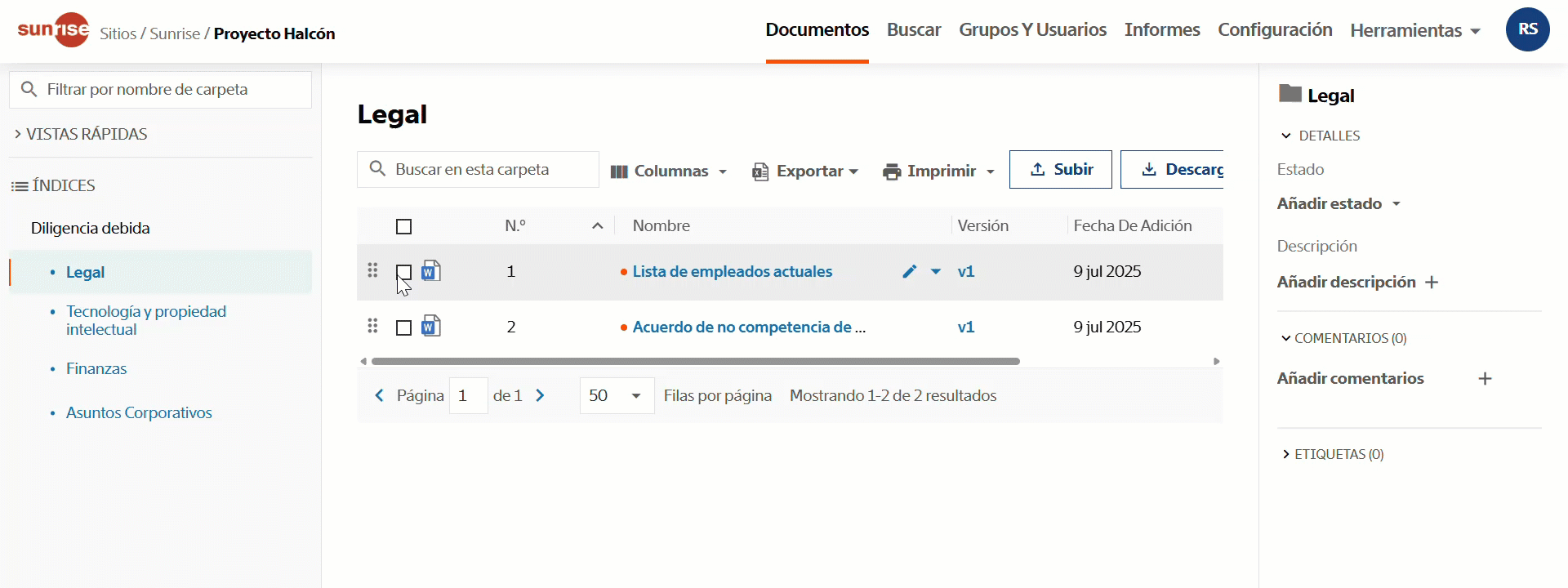Expand the ETIQUETAS section
Viewport: 1568px width, 588px height.
click(x=1333, y=454)
